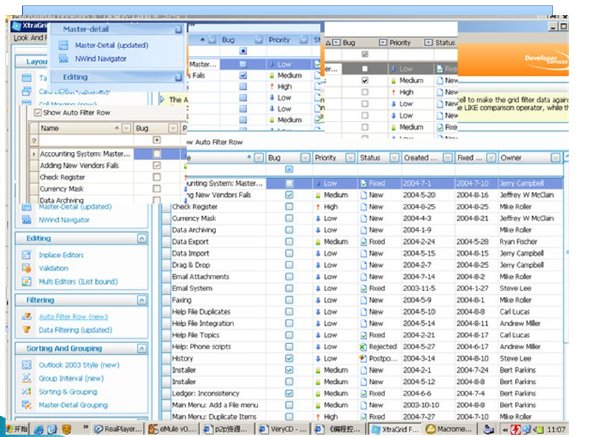600x437 pixels.
Task: Open the Owner column filter dropdown
Action: (556, 158)
